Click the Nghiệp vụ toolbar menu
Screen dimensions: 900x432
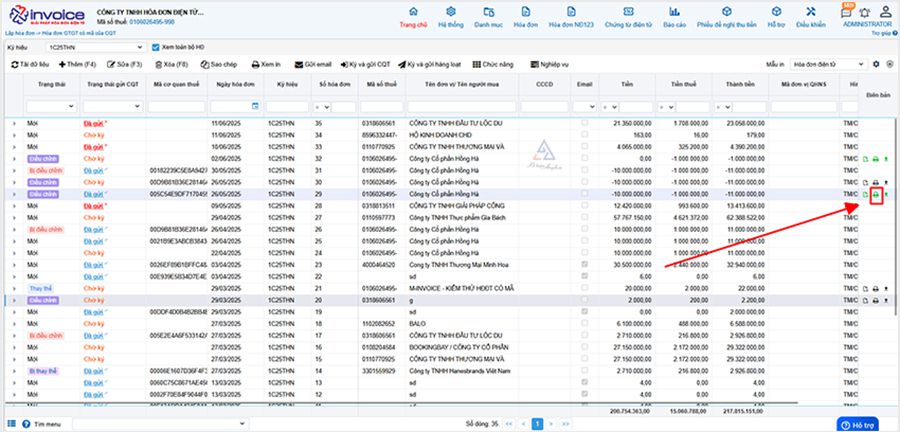click(549, 64)
